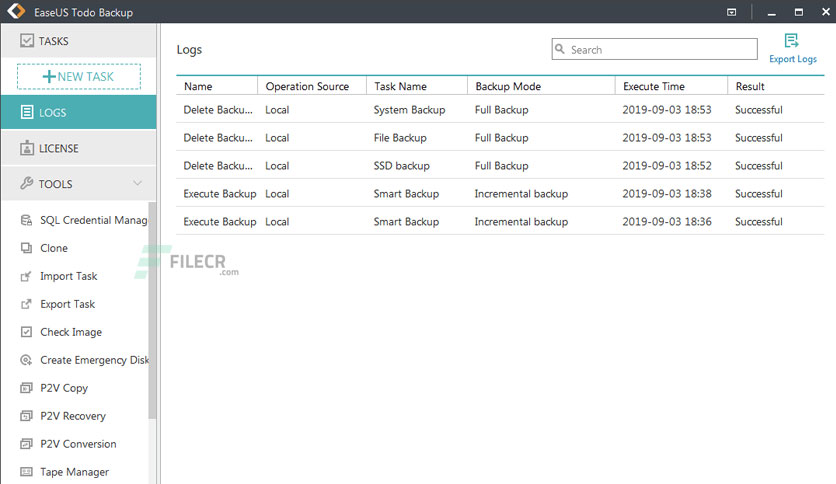
Task: Select the System Backup log entry
Action: click(500, 110)
